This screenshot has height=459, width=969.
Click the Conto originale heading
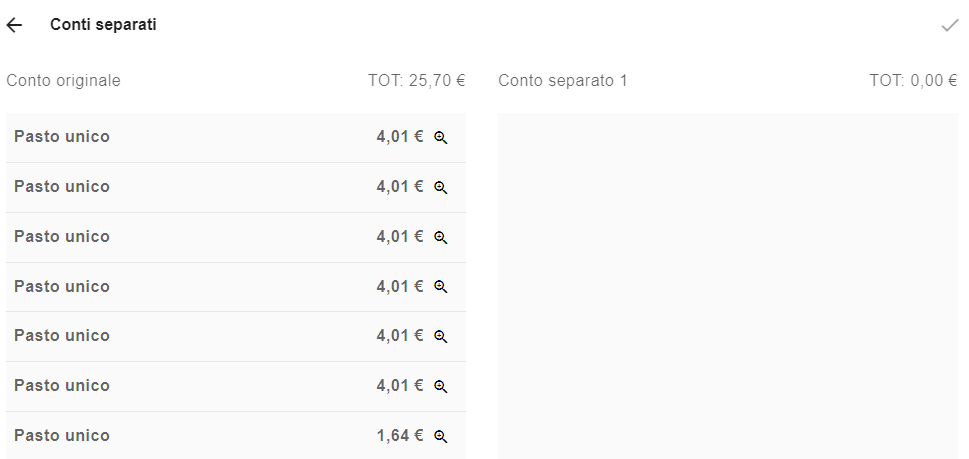pyautogui.click(x=63, y=81)
